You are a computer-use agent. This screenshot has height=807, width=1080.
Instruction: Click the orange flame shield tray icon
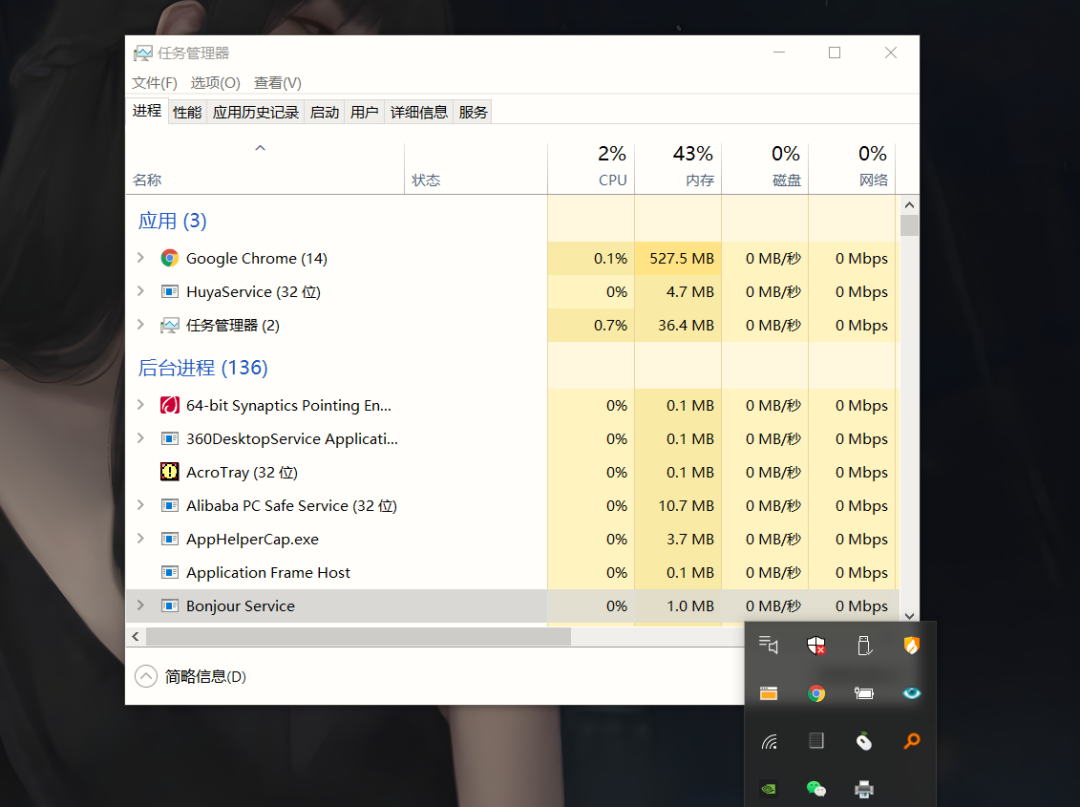click(x=911, y=646)
